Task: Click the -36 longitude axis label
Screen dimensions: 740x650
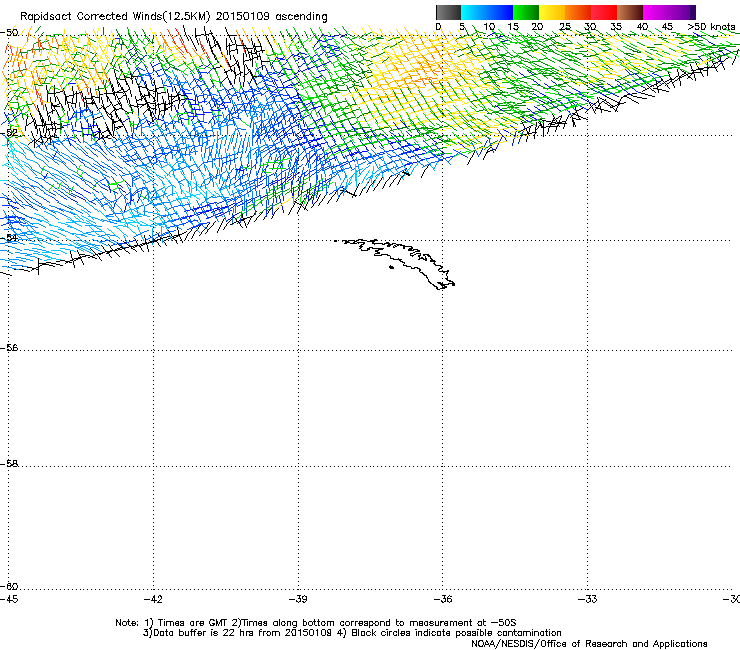Action: click(x=442, y=599)
